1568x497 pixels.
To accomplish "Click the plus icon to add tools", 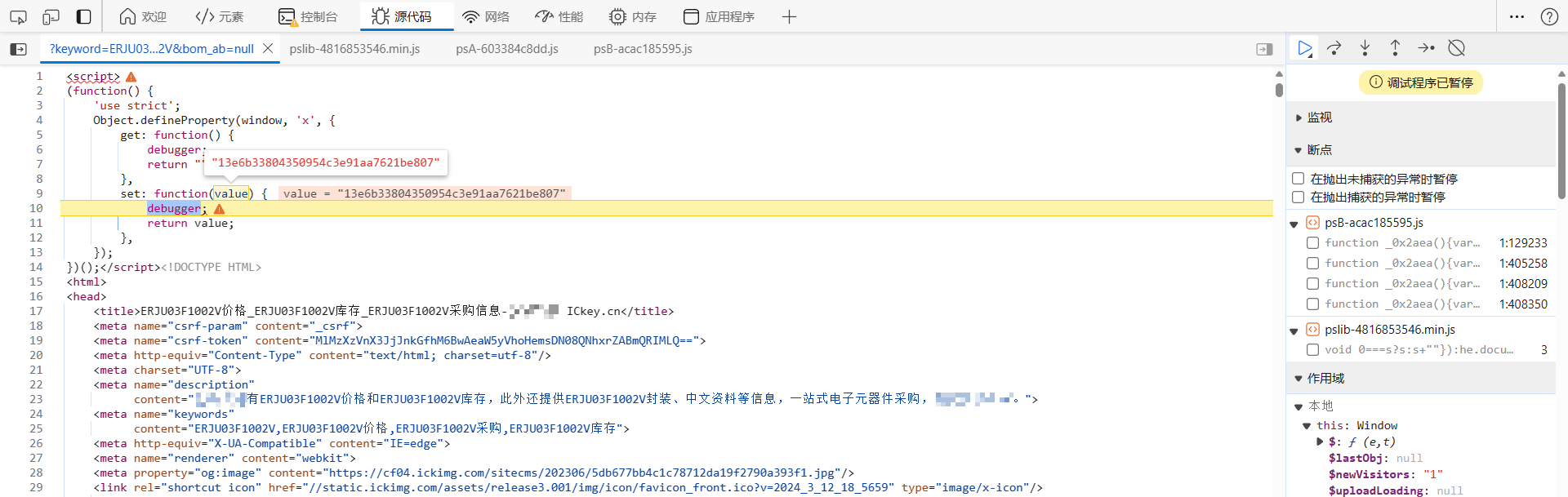I will click(789, 16).
